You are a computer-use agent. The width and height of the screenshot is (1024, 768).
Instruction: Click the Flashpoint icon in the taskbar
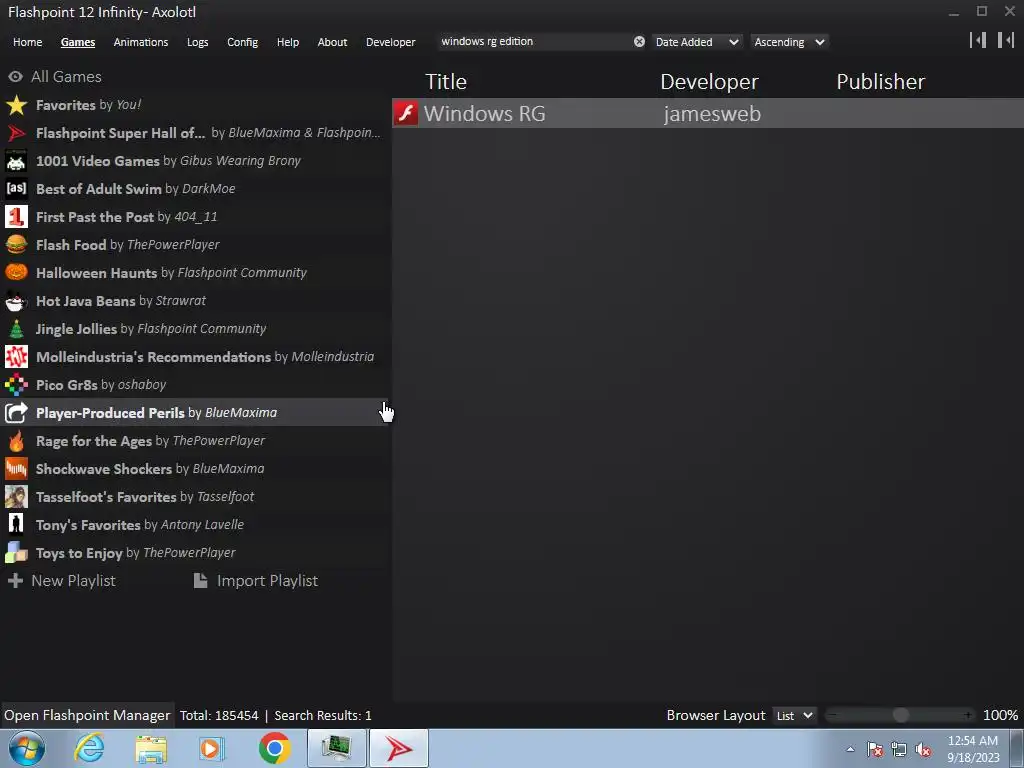pyautogui.click(x=399, y=748)
